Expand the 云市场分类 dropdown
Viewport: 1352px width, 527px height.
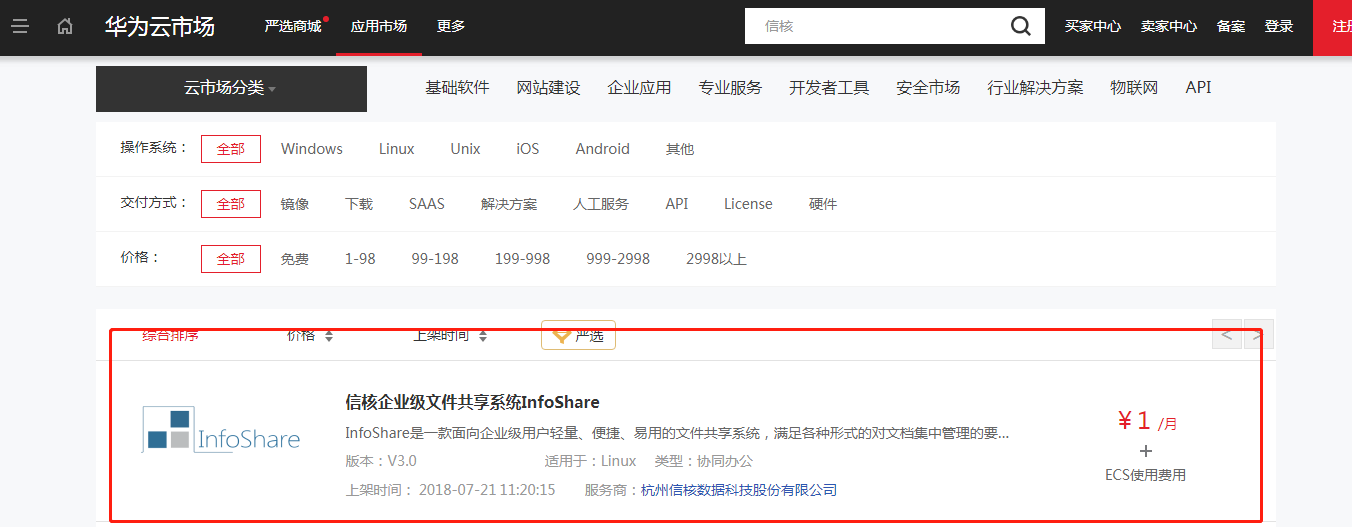click(x=231, y=88)
